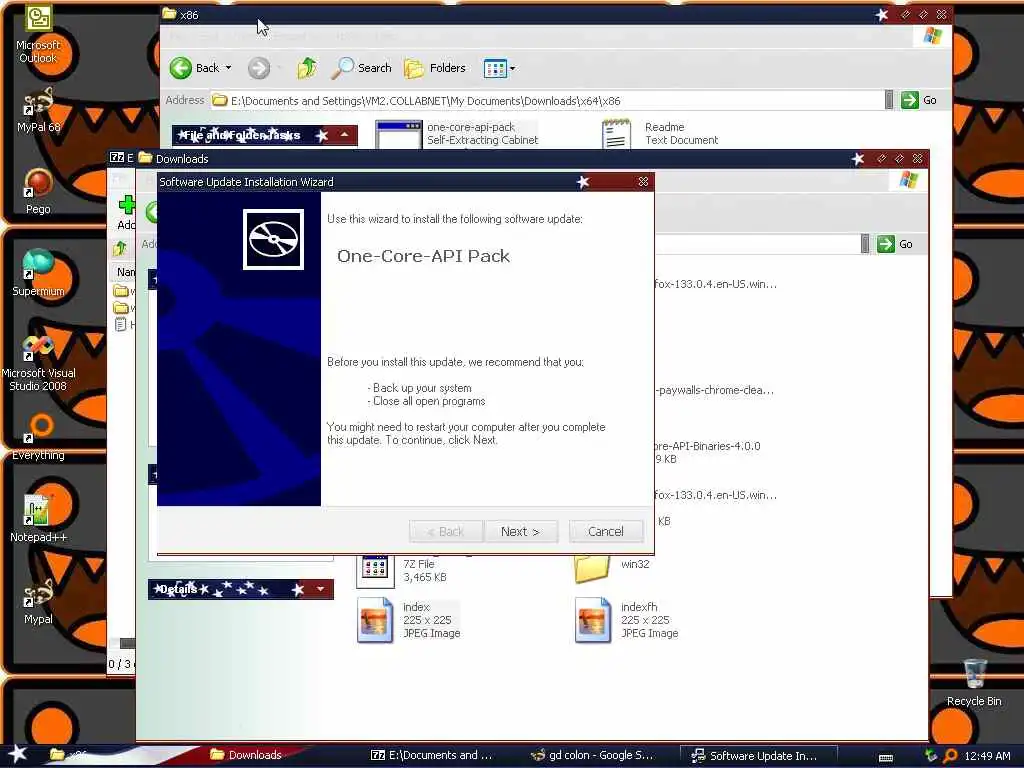The image size is (1024, 768).
Task: Click Next in the Software Update wizard
Action: [x=520, y=532]
